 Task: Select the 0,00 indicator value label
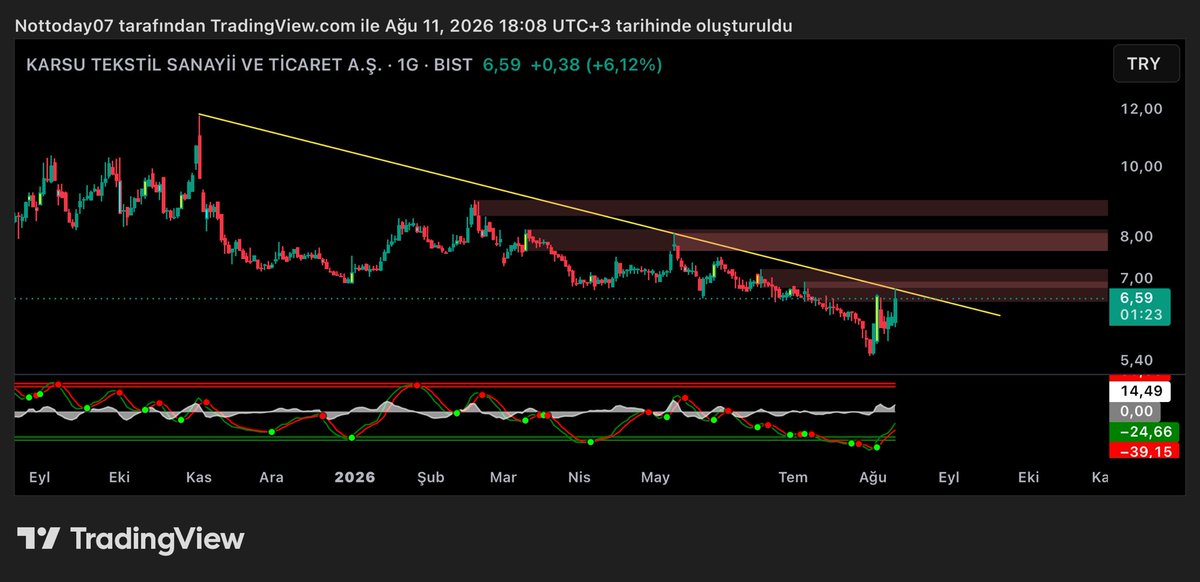point(1137,411)
